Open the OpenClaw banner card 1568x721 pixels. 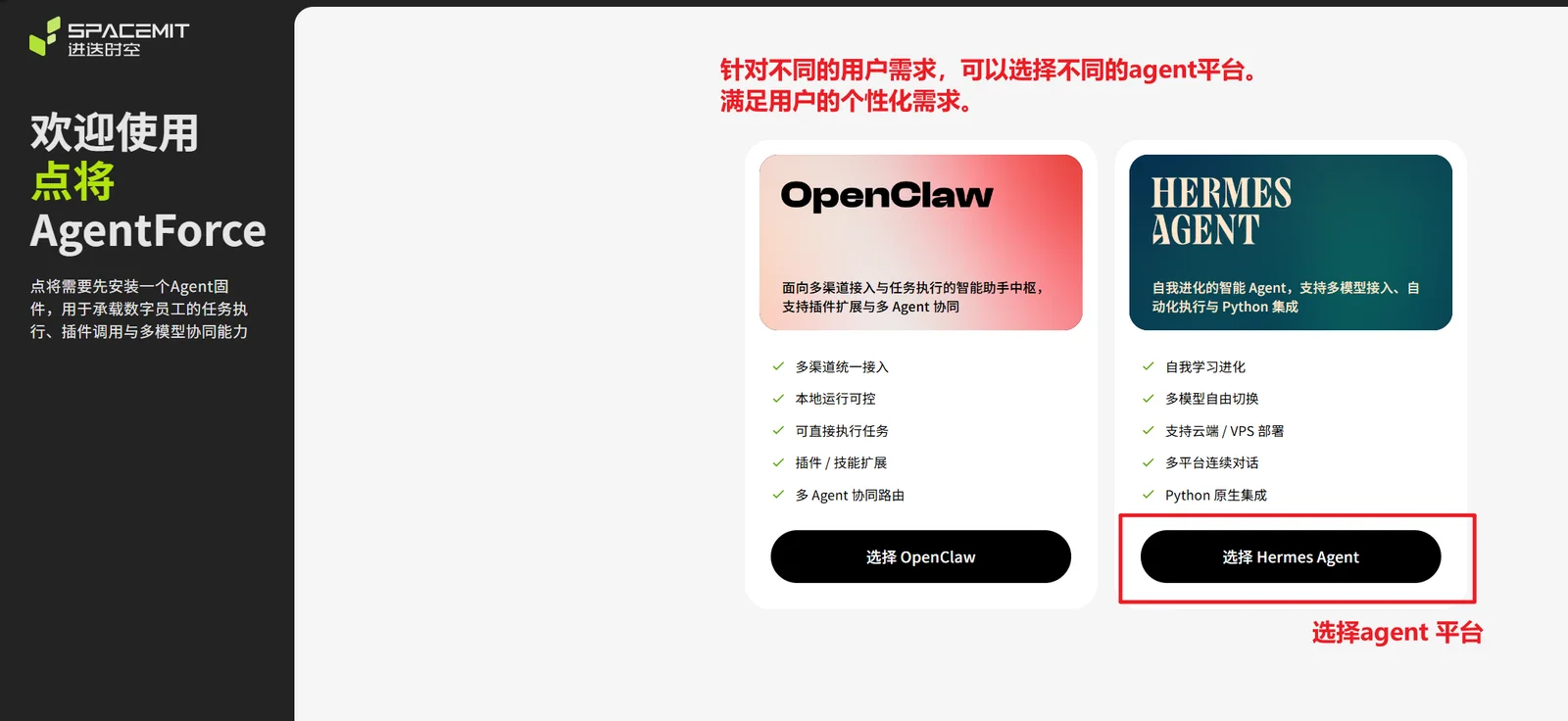(920, 242)
